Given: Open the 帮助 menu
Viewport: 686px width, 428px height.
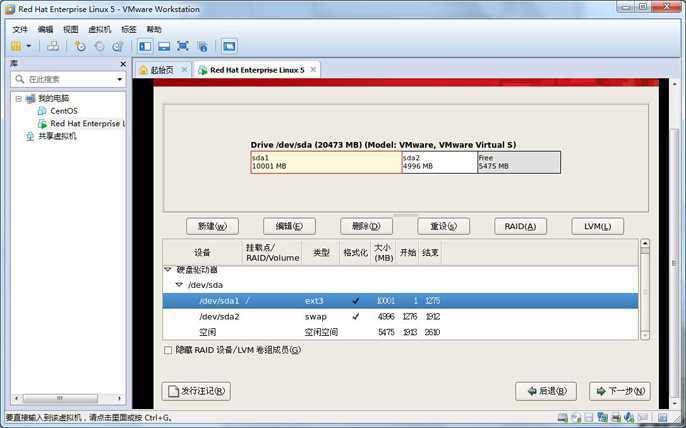Looking at the screenshot, I should coord(154,29).
